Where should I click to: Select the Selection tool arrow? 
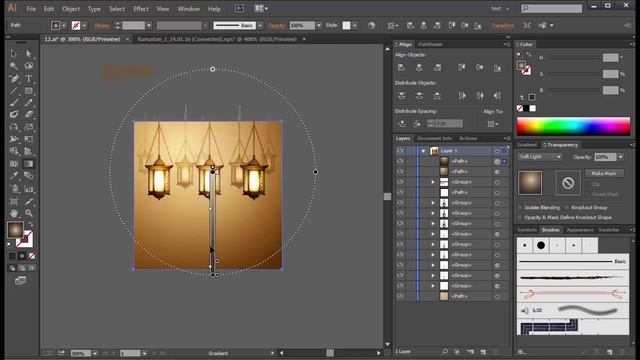click(13, 54)
